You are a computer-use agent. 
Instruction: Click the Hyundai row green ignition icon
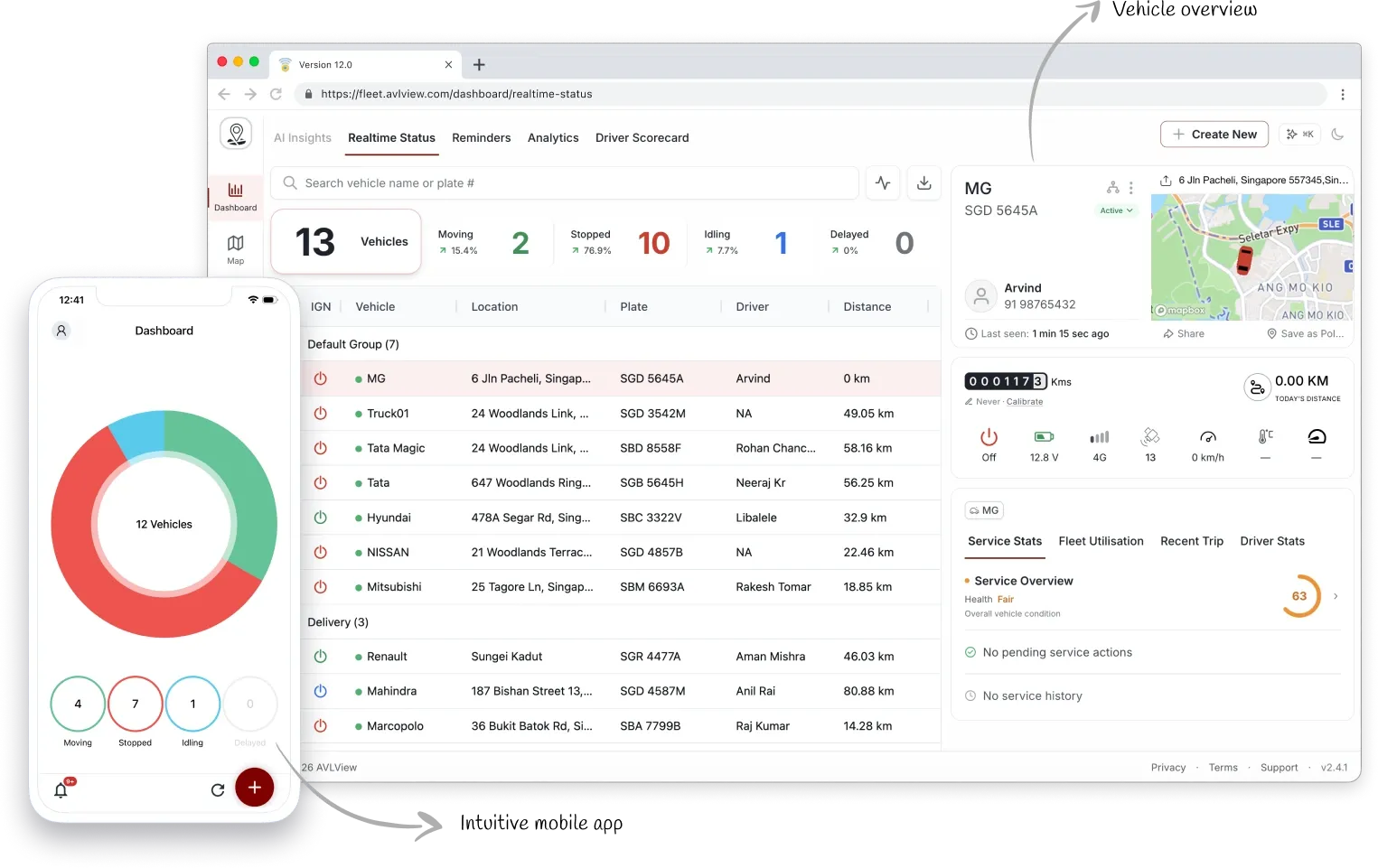320,518
